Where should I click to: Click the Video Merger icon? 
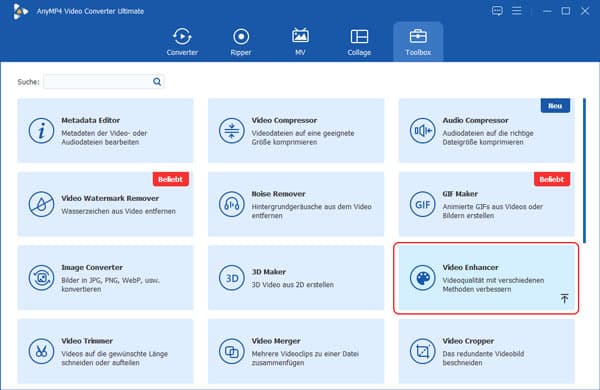tap(232, 351)
